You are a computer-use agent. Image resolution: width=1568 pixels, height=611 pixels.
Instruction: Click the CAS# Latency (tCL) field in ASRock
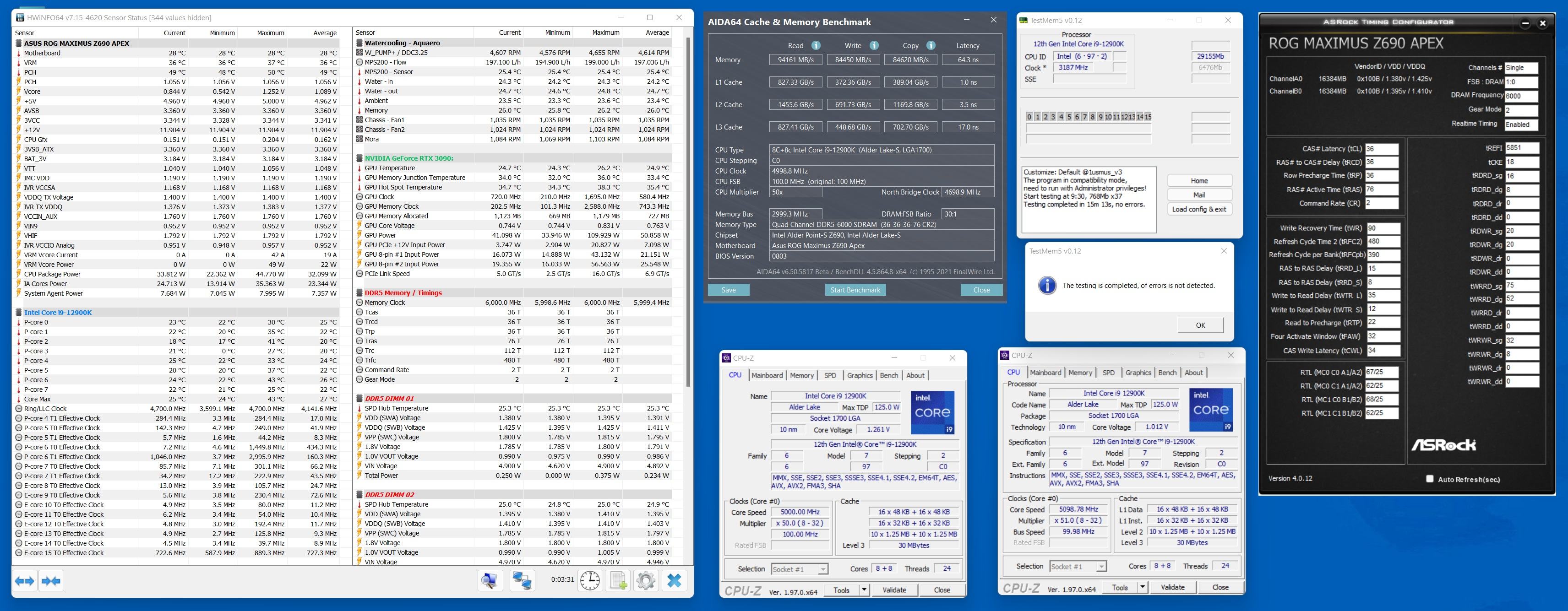click(x=1381, y=149)
